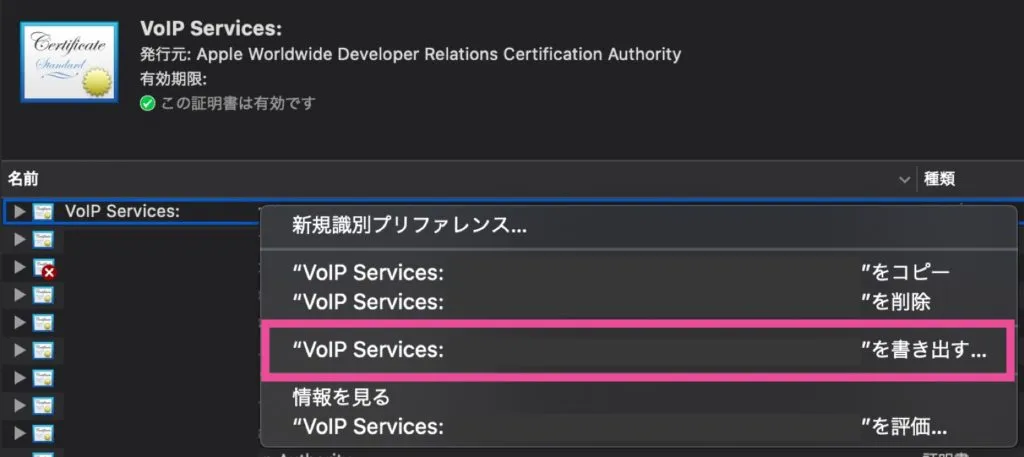Click the VoIP Services row certificate icon
Screen dimensions: 1024x457
[43, 211]
